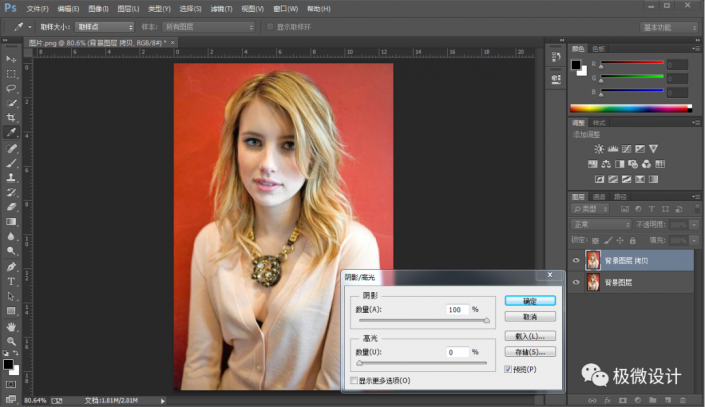Viewport: 705px width, 407px height.
Task: Click the 取消 button in dialog
Action: [528, 316]
